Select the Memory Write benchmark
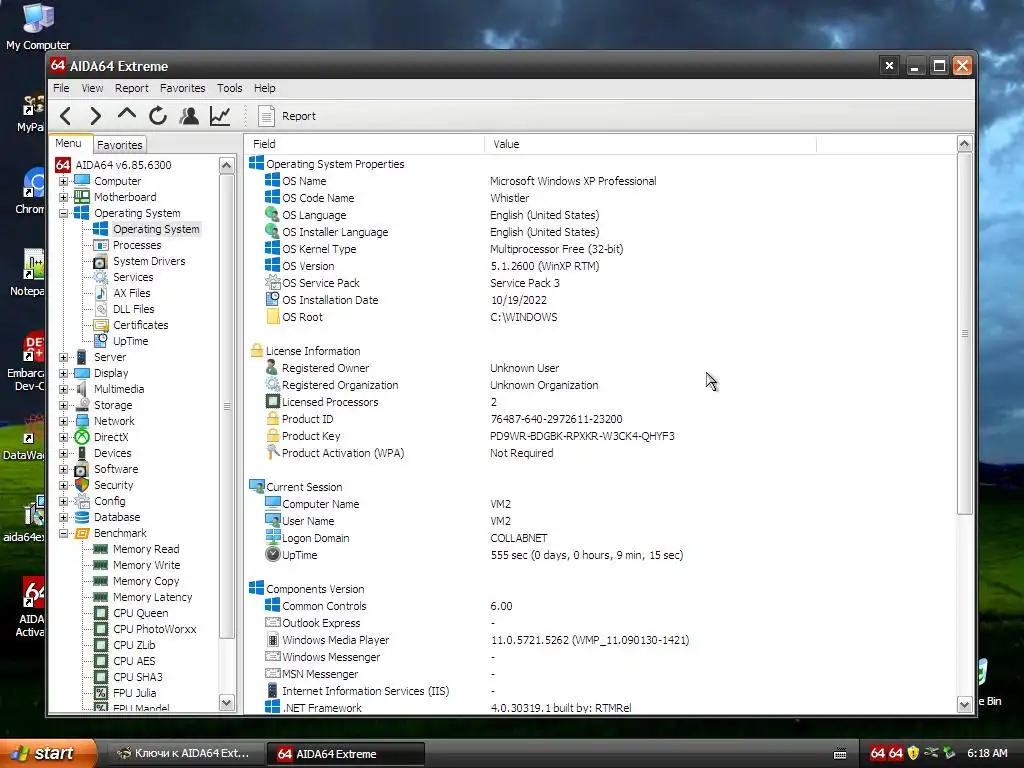This screenshot has height=768, width=1024. [x=146, y=565]
